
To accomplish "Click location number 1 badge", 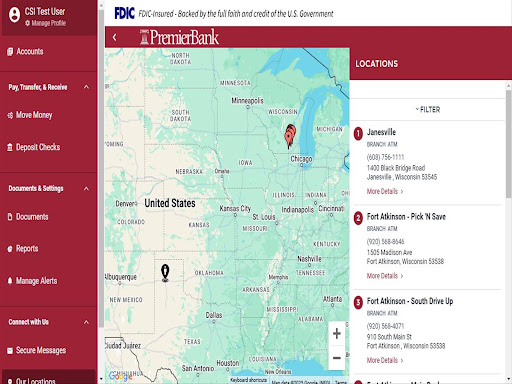I will 358,134.
